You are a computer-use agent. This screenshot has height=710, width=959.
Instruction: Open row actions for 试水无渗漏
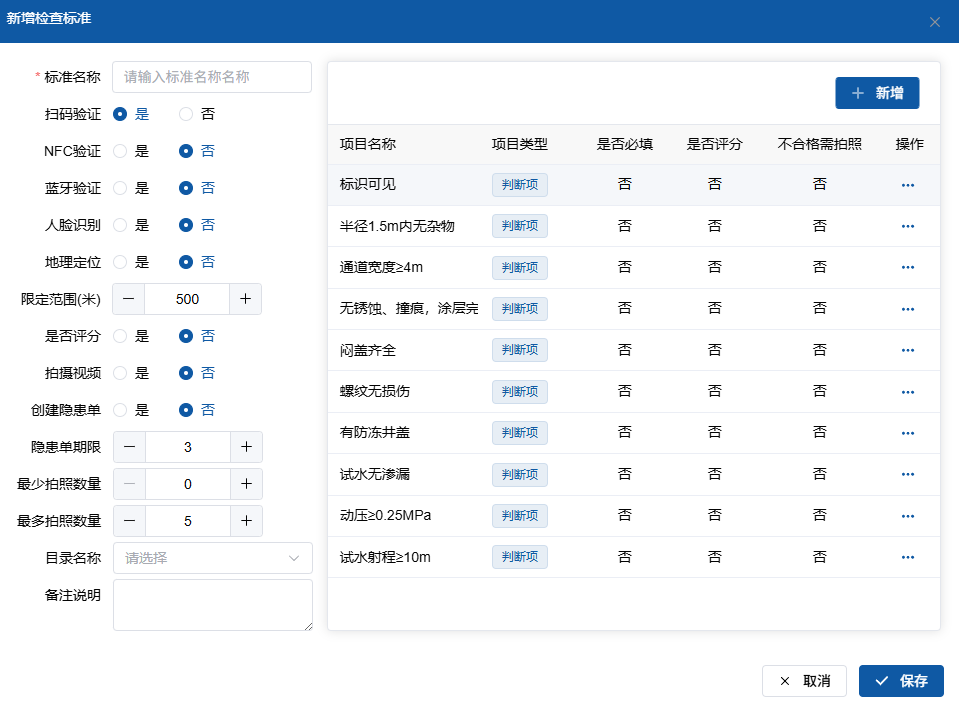click(x=907, y=475)
